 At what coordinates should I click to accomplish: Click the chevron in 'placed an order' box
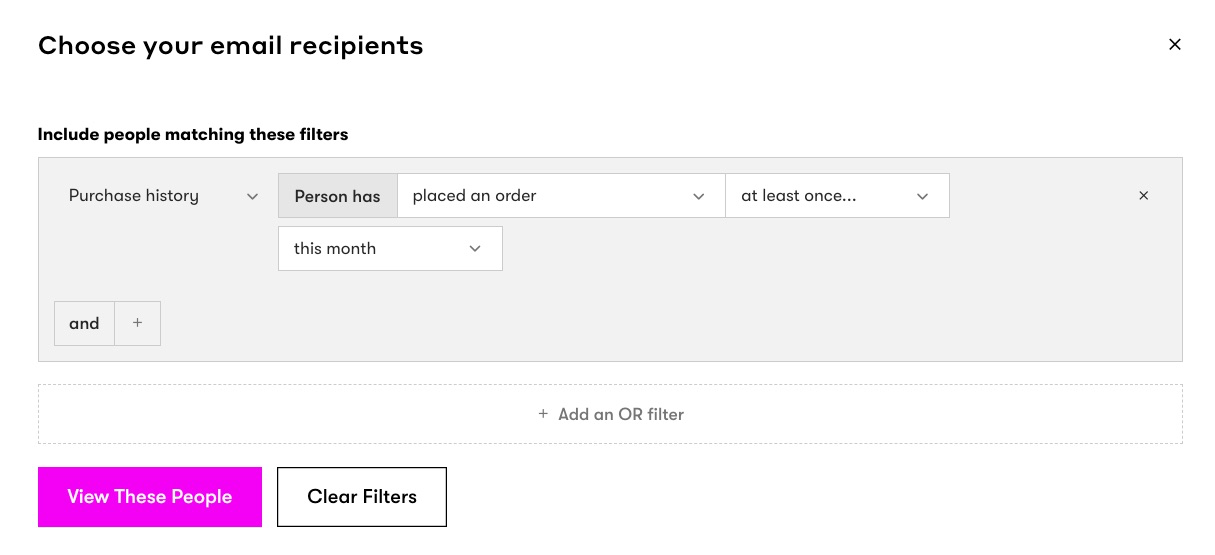click(x=699, y=197)
